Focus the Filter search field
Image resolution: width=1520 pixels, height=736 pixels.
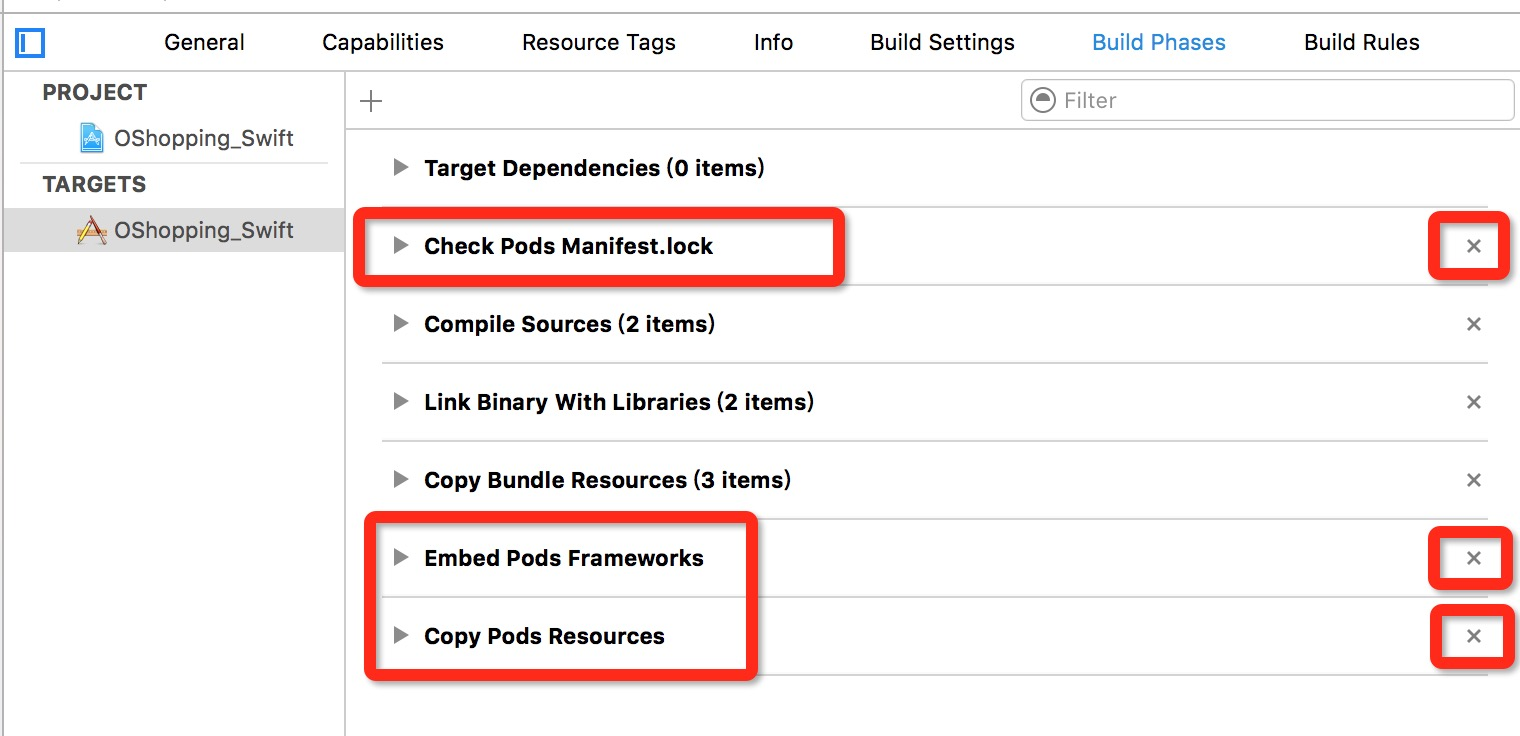point(1267,100)
